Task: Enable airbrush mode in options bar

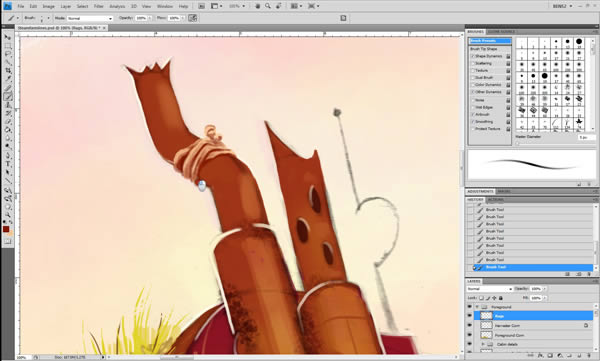Action: pyautogui.click(x=192, y=18)
